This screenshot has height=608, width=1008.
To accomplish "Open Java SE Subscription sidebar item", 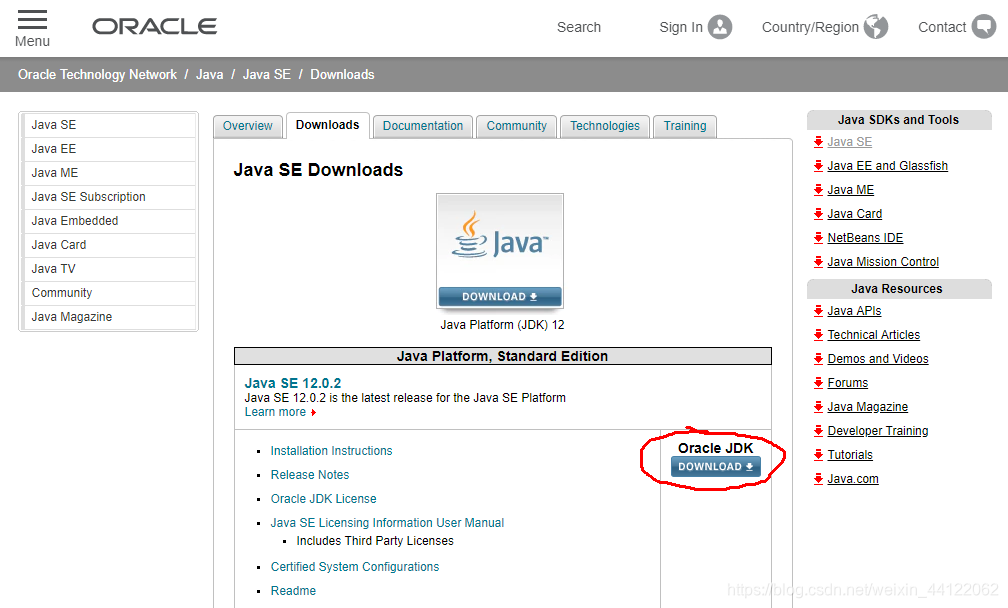I will pyautogui.click(x=109, y=197).
